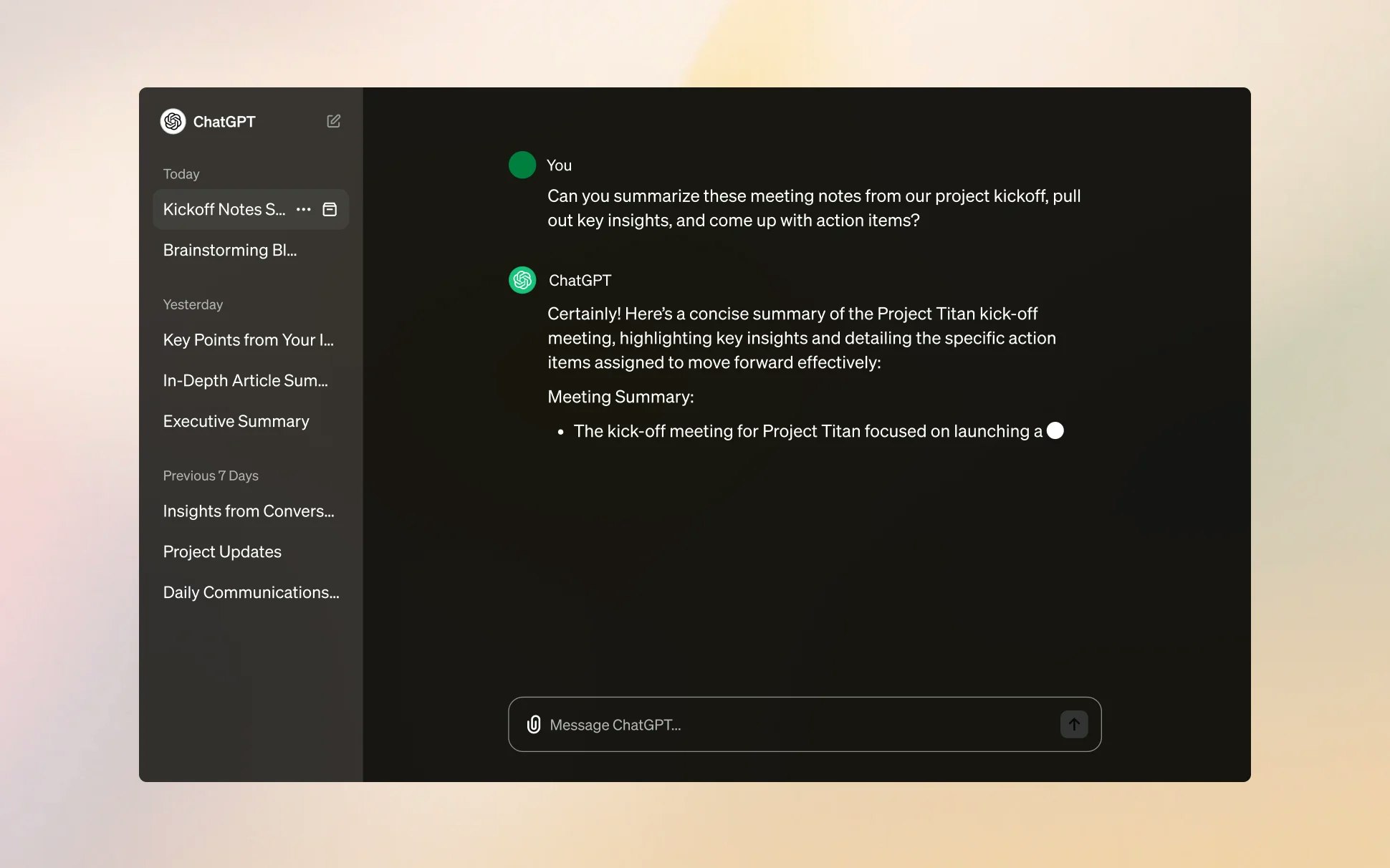Open the three-dots menu on Kickoff Notes
1390x868 pixels.
click(x=303, y=209)
